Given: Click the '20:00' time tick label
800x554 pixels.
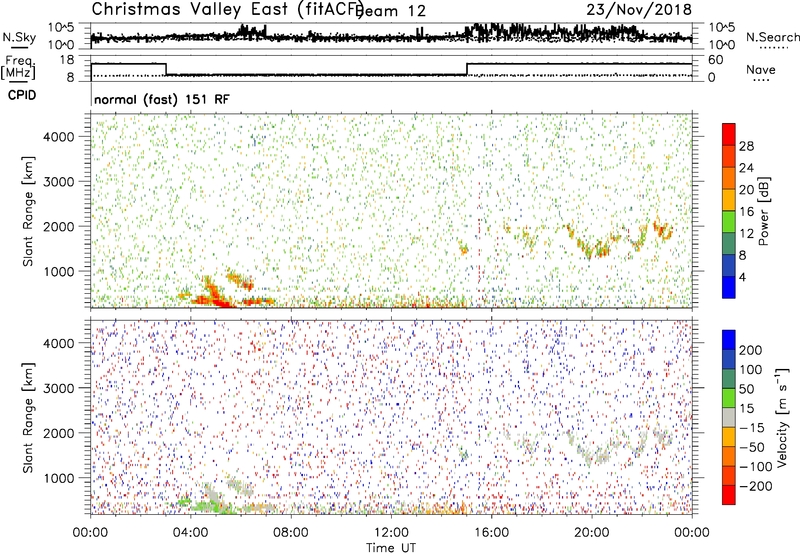Looking at the screenshot, I should tap(592, 533).
